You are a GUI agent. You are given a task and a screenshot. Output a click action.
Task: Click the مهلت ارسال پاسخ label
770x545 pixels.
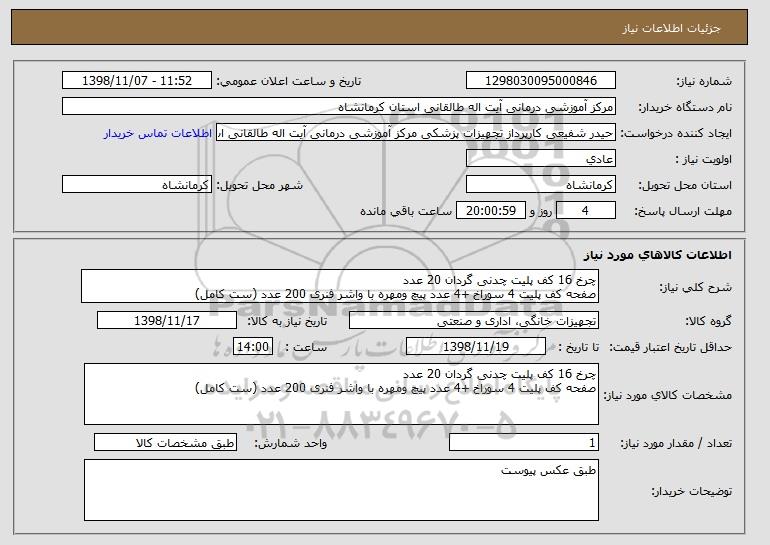(683, 212)
